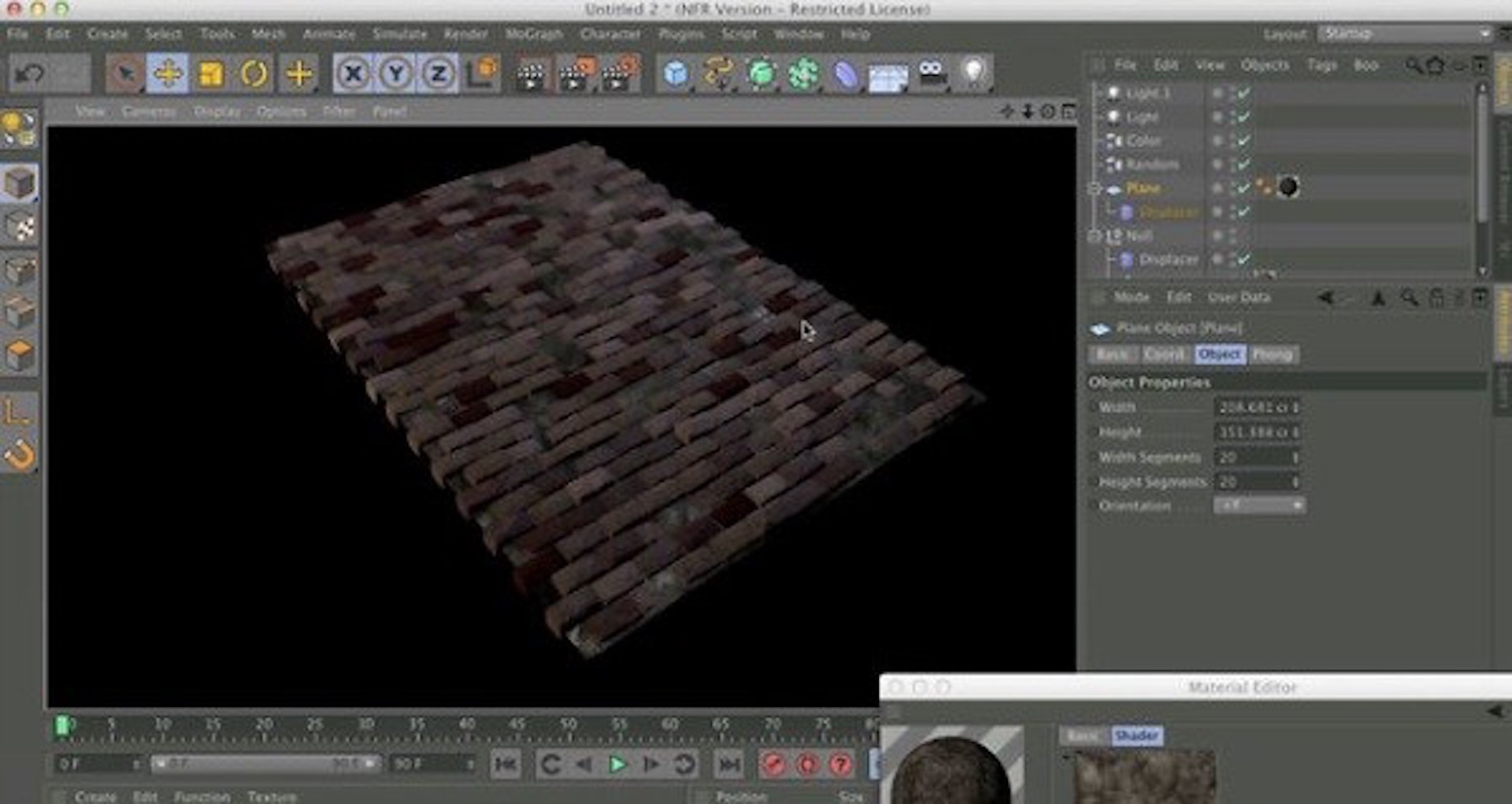1512x804 pixels.
Task: Click the Record Active Objects red button
Action: (x=774, y=764)
